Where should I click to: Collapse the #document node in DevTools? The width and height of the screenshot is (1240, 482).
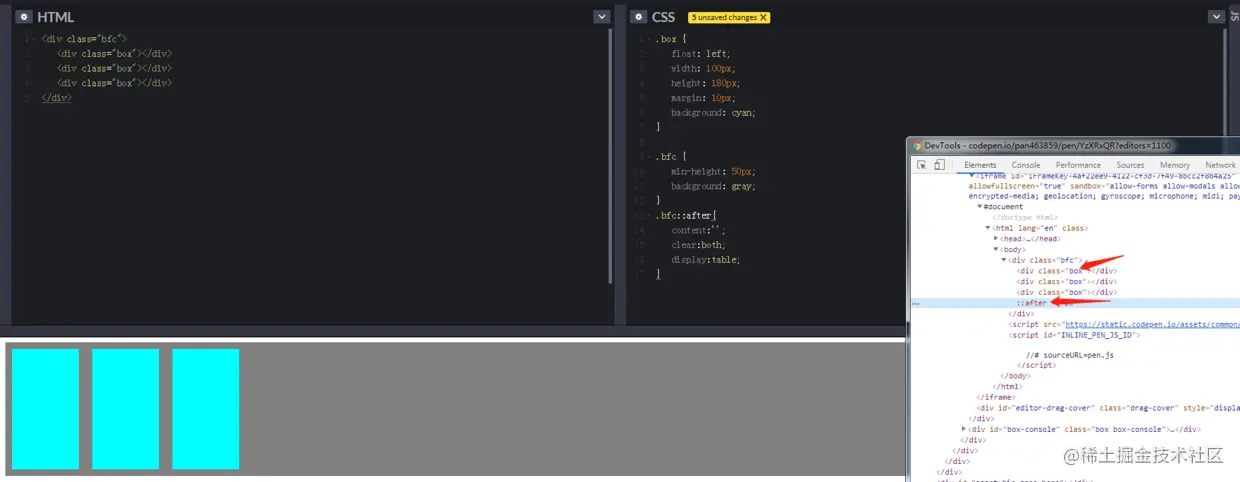(980, 207)
